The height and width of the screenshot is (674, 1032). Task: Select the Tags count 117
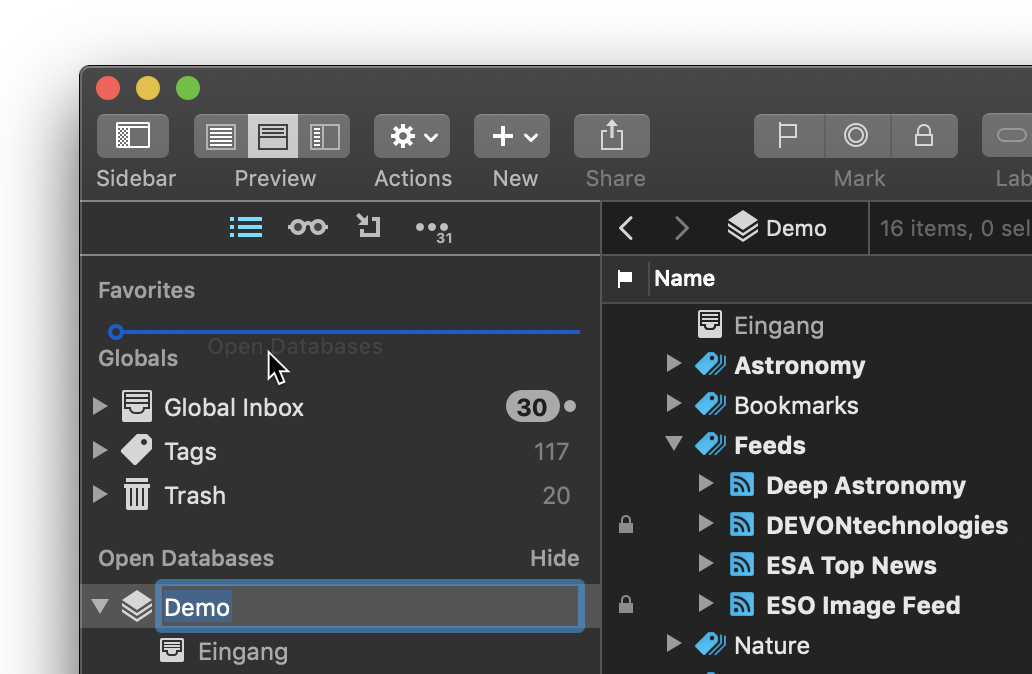point(552,452)
